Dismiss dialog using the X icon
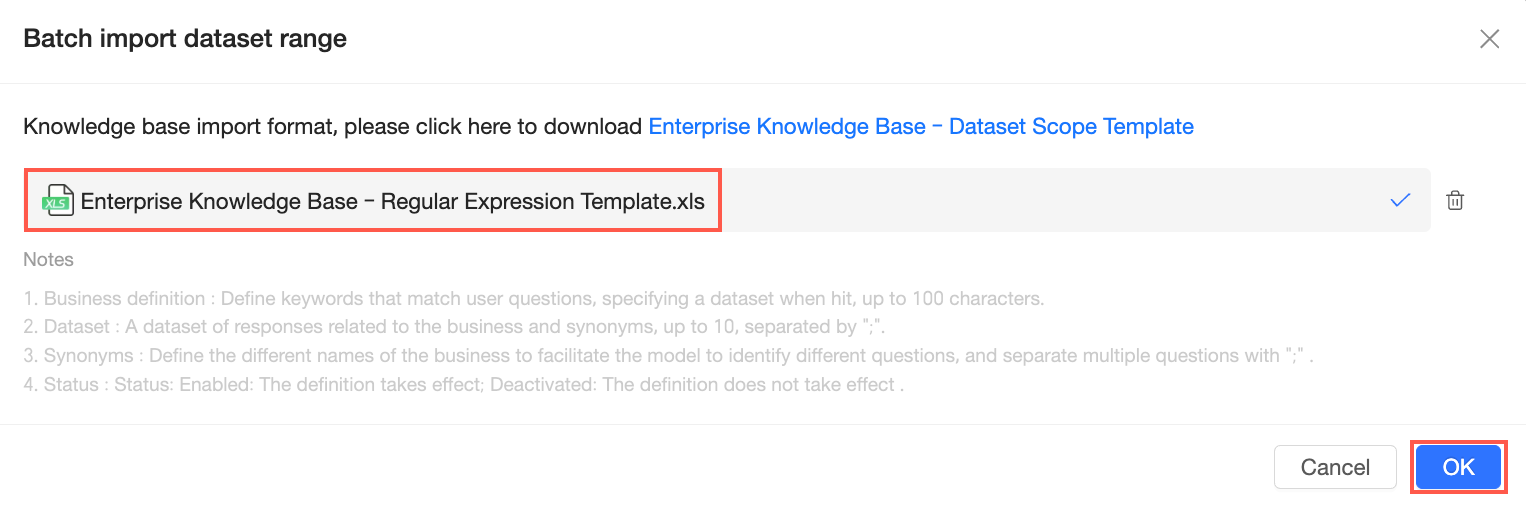 1489,39
